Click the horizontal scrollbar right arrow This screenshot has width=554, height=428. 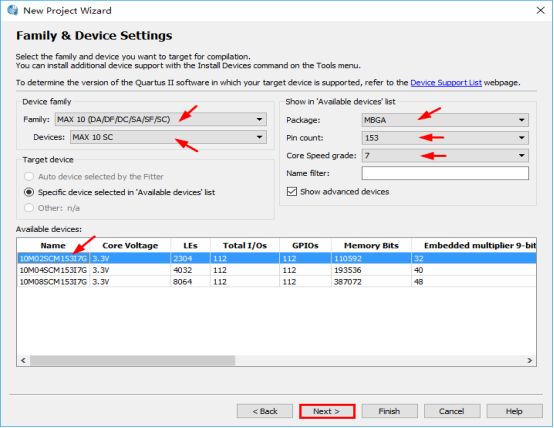click(x=529, y=360)
